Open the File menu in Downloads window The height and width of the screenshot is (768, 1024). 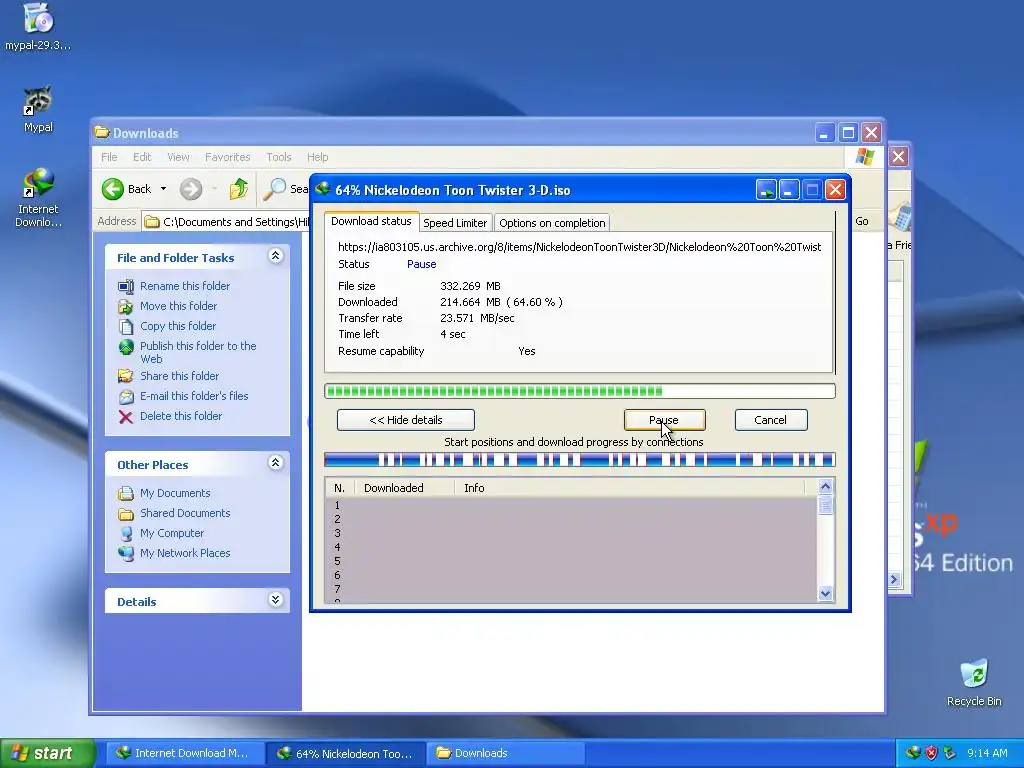(x=109, y=157)
